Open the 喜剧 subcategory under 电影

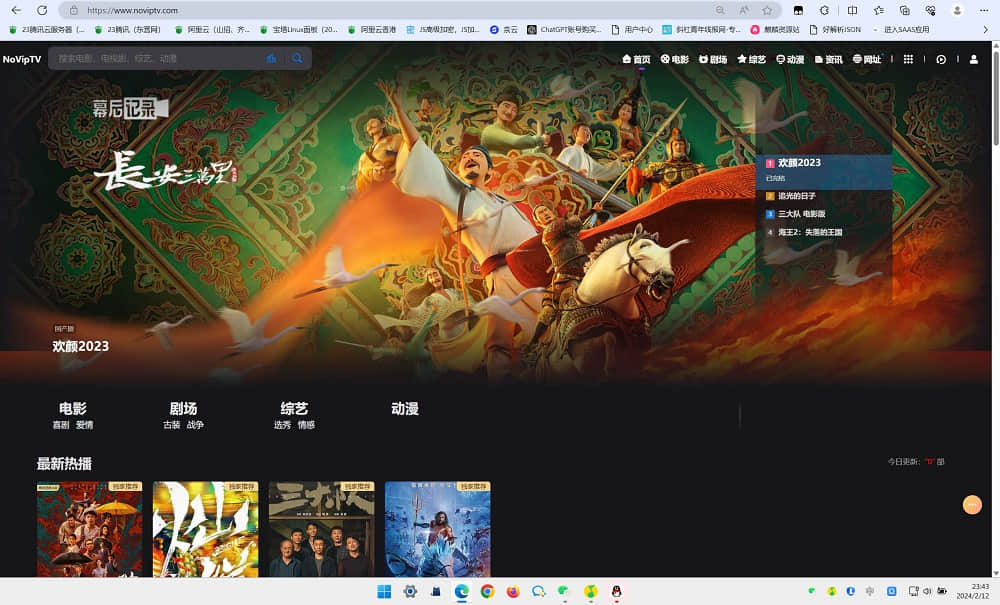[x=61, y=425]
